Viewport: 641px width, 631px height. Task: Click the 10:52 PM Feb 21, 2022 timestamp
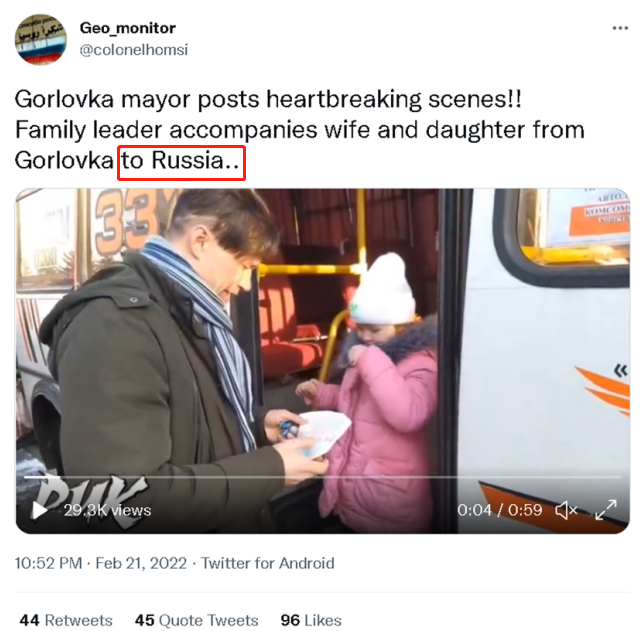(101, 563)
